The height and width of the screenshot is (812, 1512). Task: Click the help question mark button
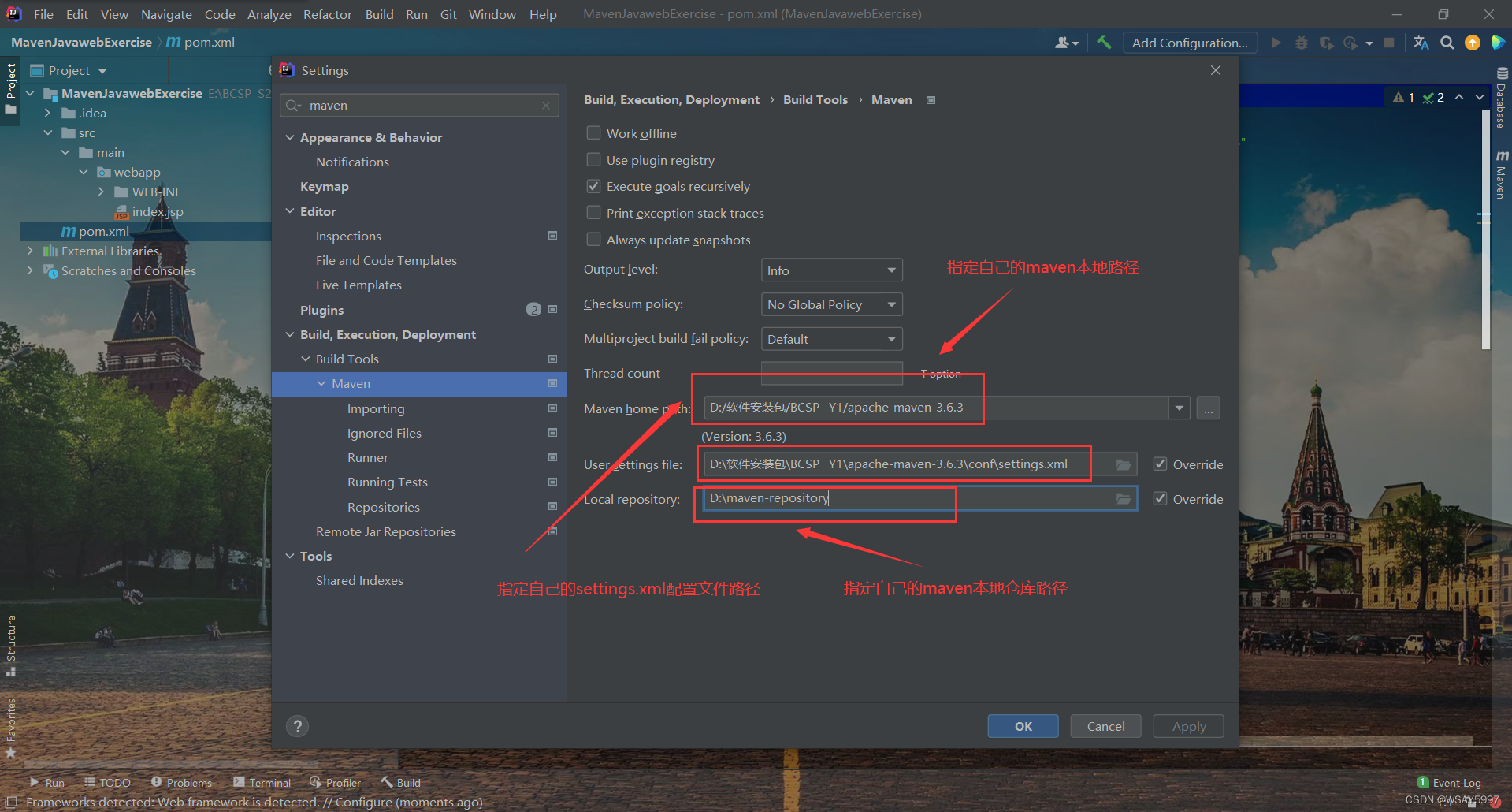tap(297, 726)
